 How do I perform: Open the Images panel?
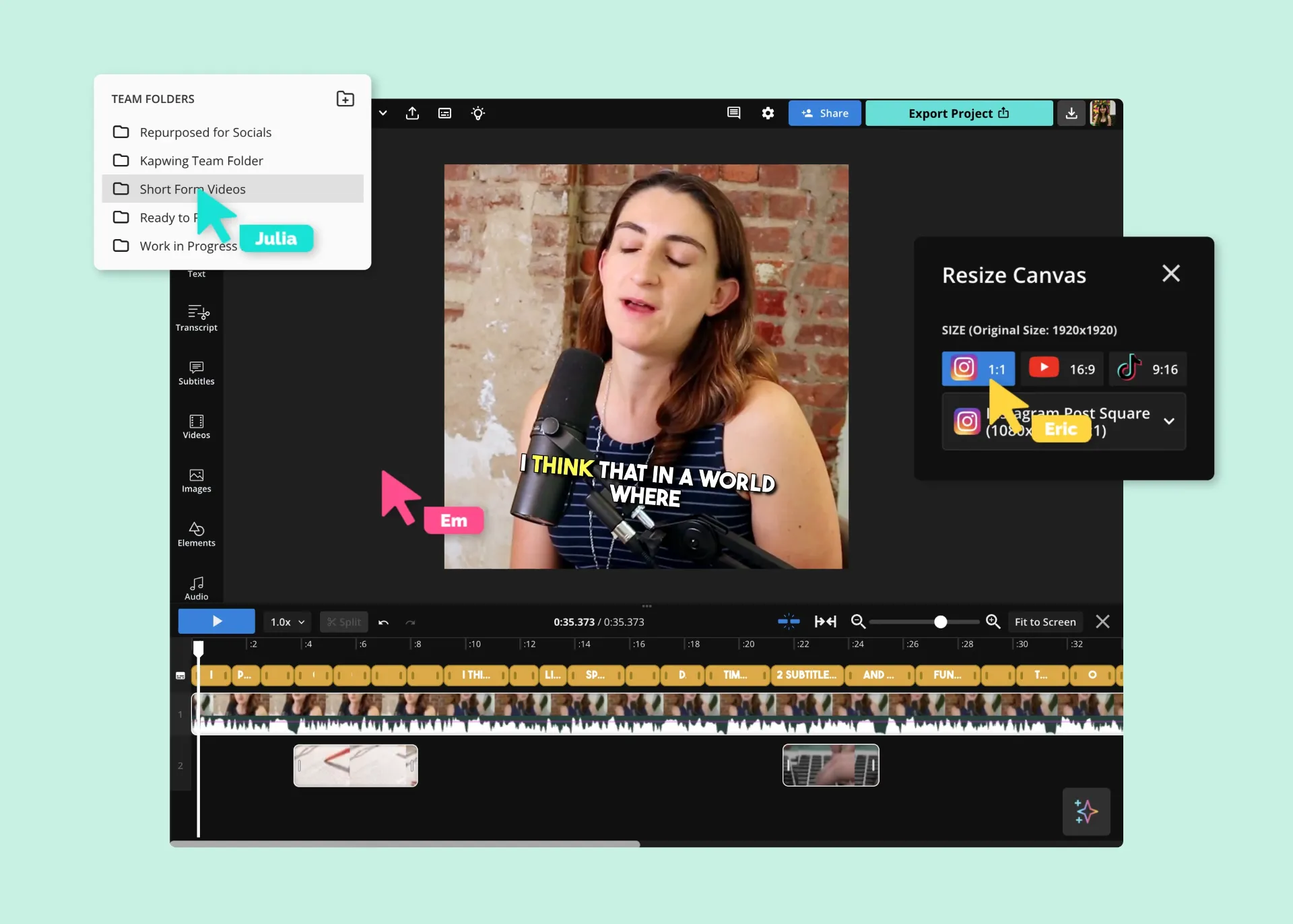point(196,480)
